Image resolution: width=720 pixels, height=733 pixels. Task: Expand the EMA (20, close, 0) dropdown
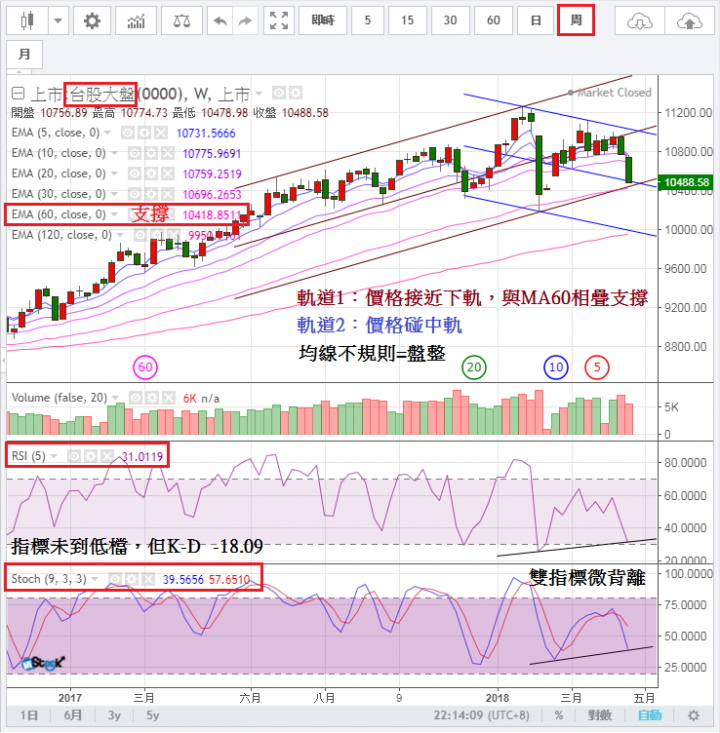114,174
